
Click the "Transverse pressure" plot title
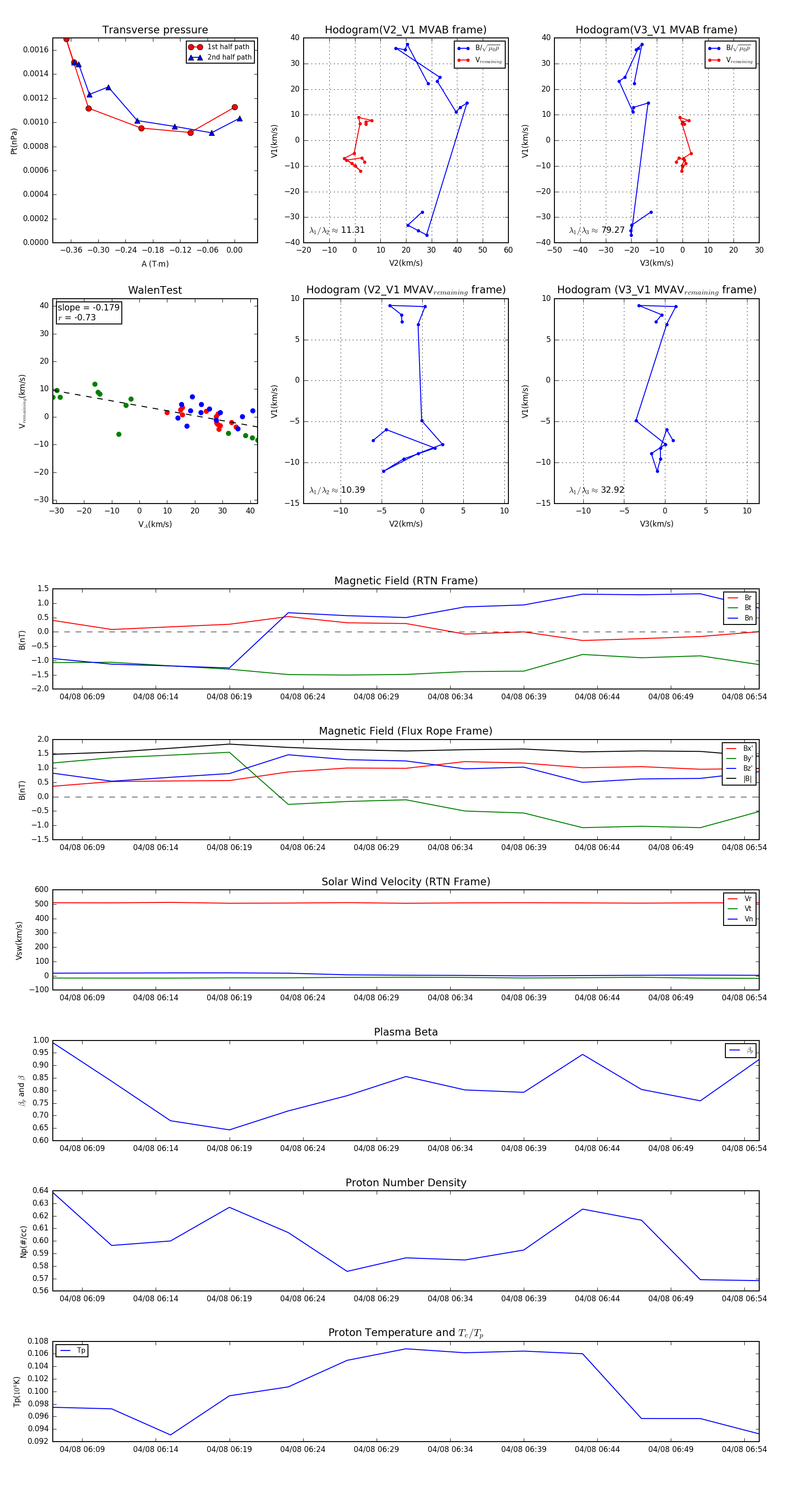[x=155, y=30]
